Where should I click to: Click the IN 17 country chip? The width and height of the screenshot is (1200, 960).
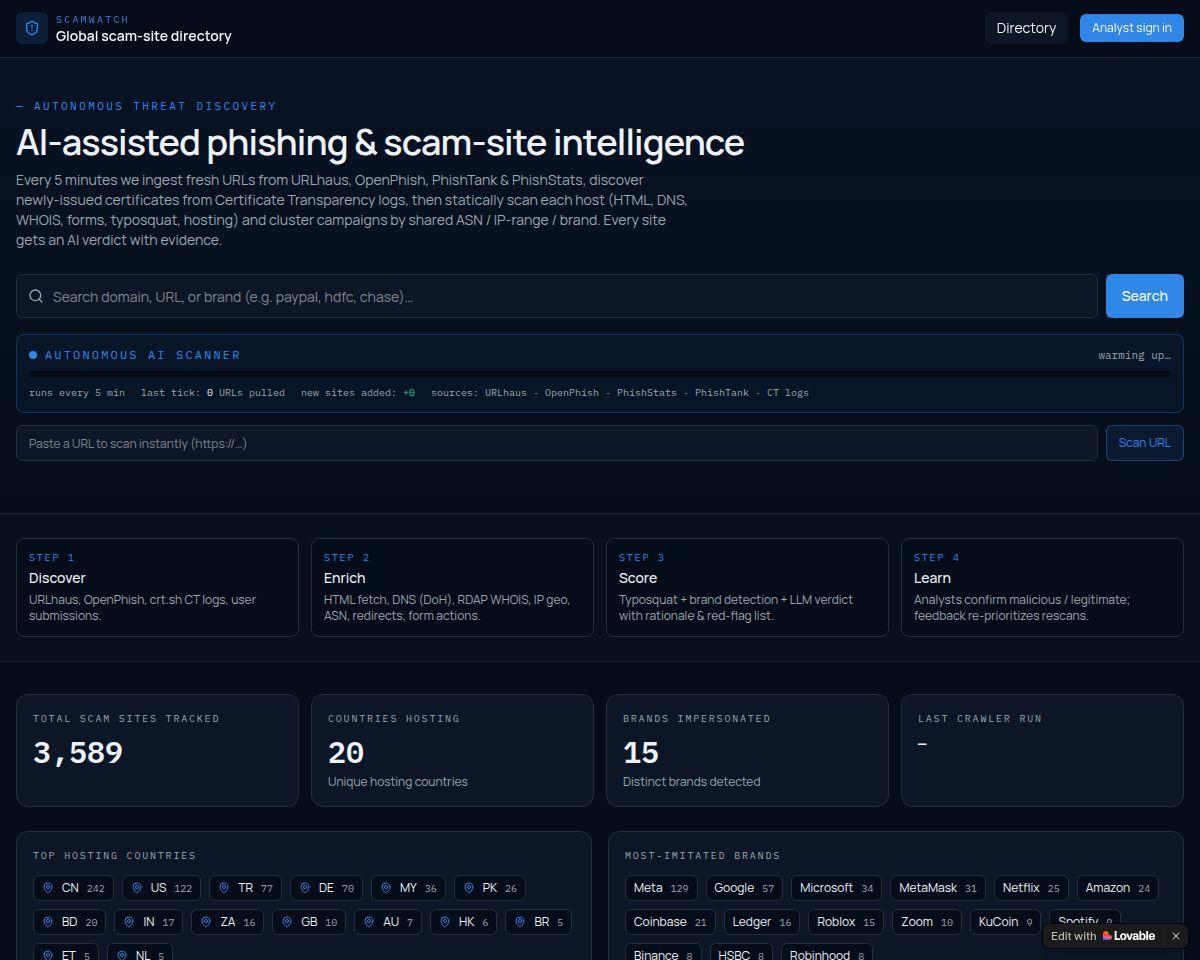pos(148,922)
